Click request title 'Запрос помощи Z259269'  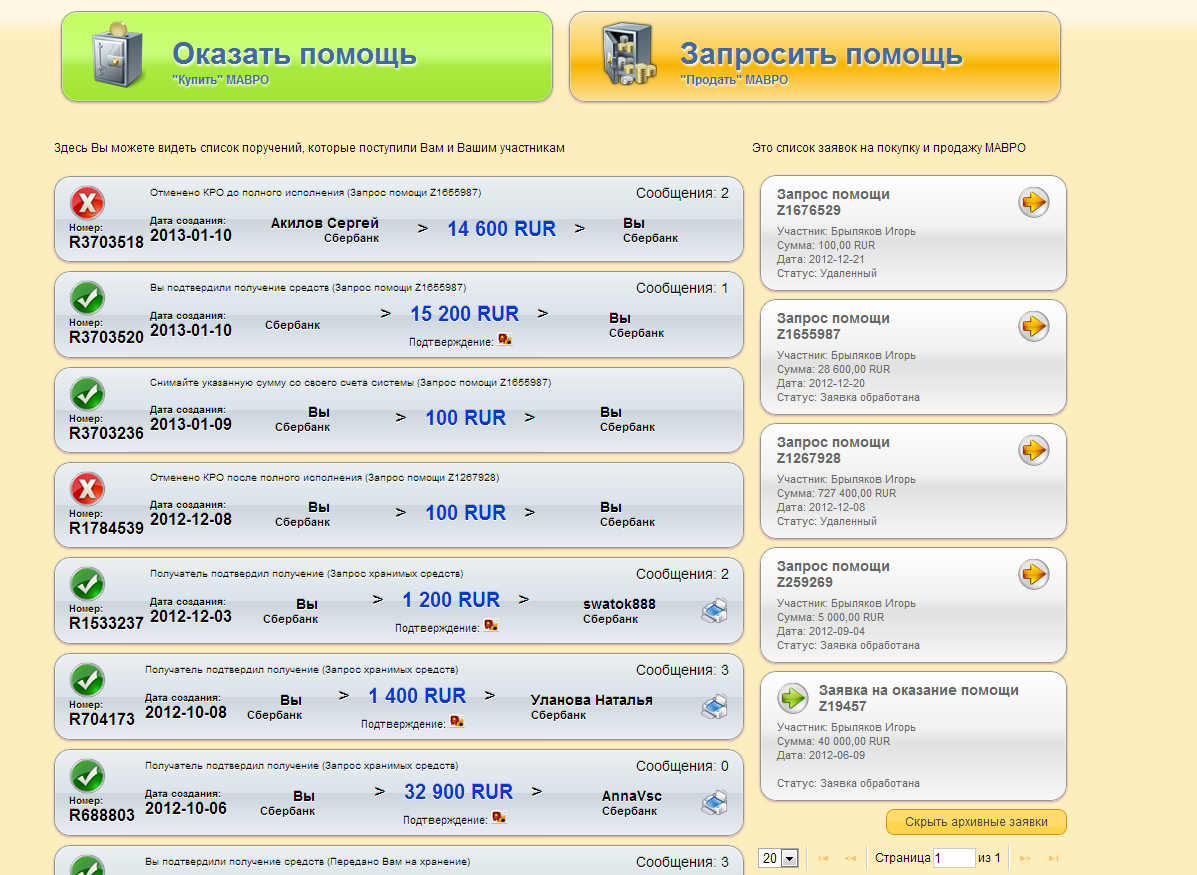(833, 574)
